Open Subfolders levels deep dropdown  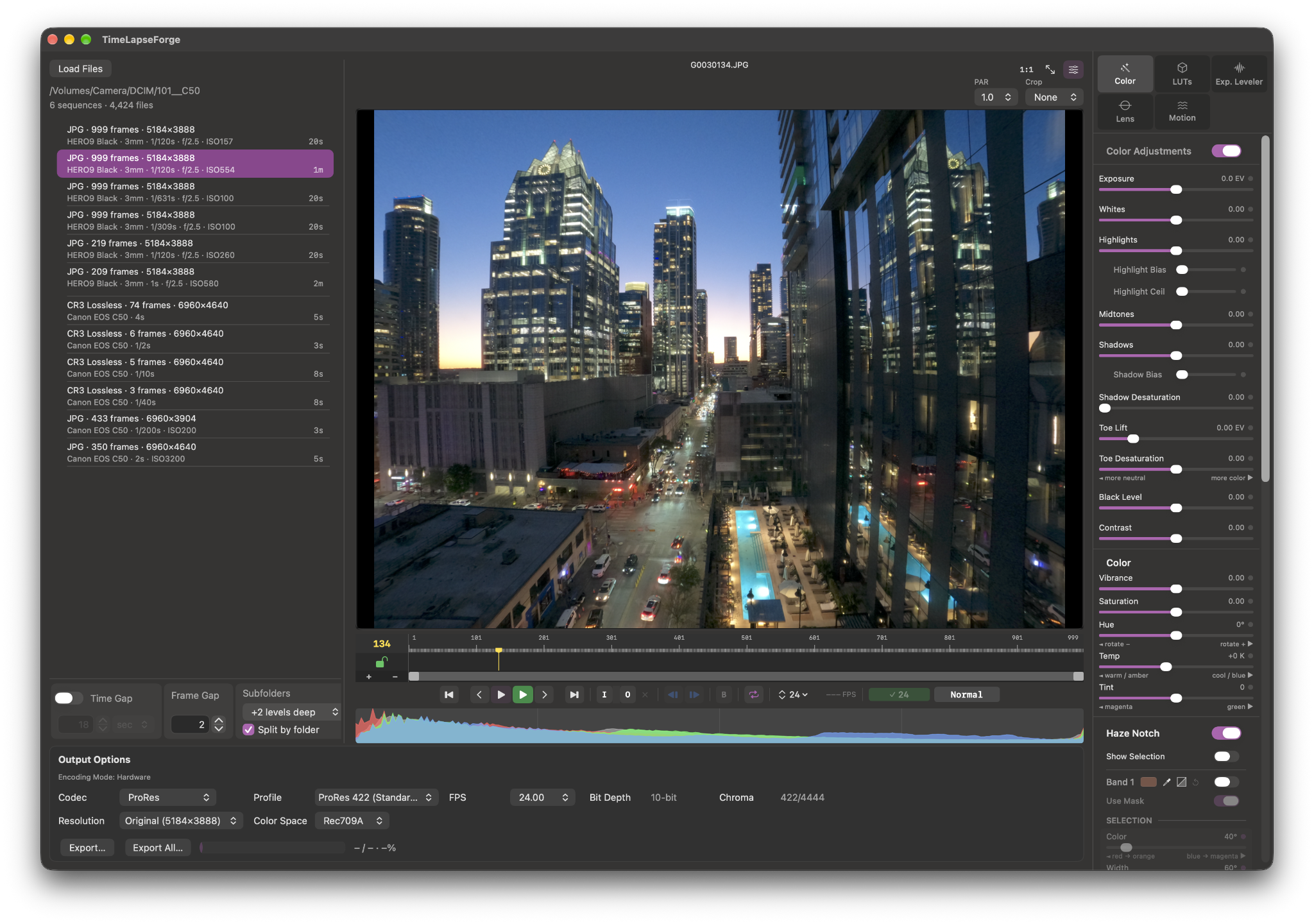292,712
